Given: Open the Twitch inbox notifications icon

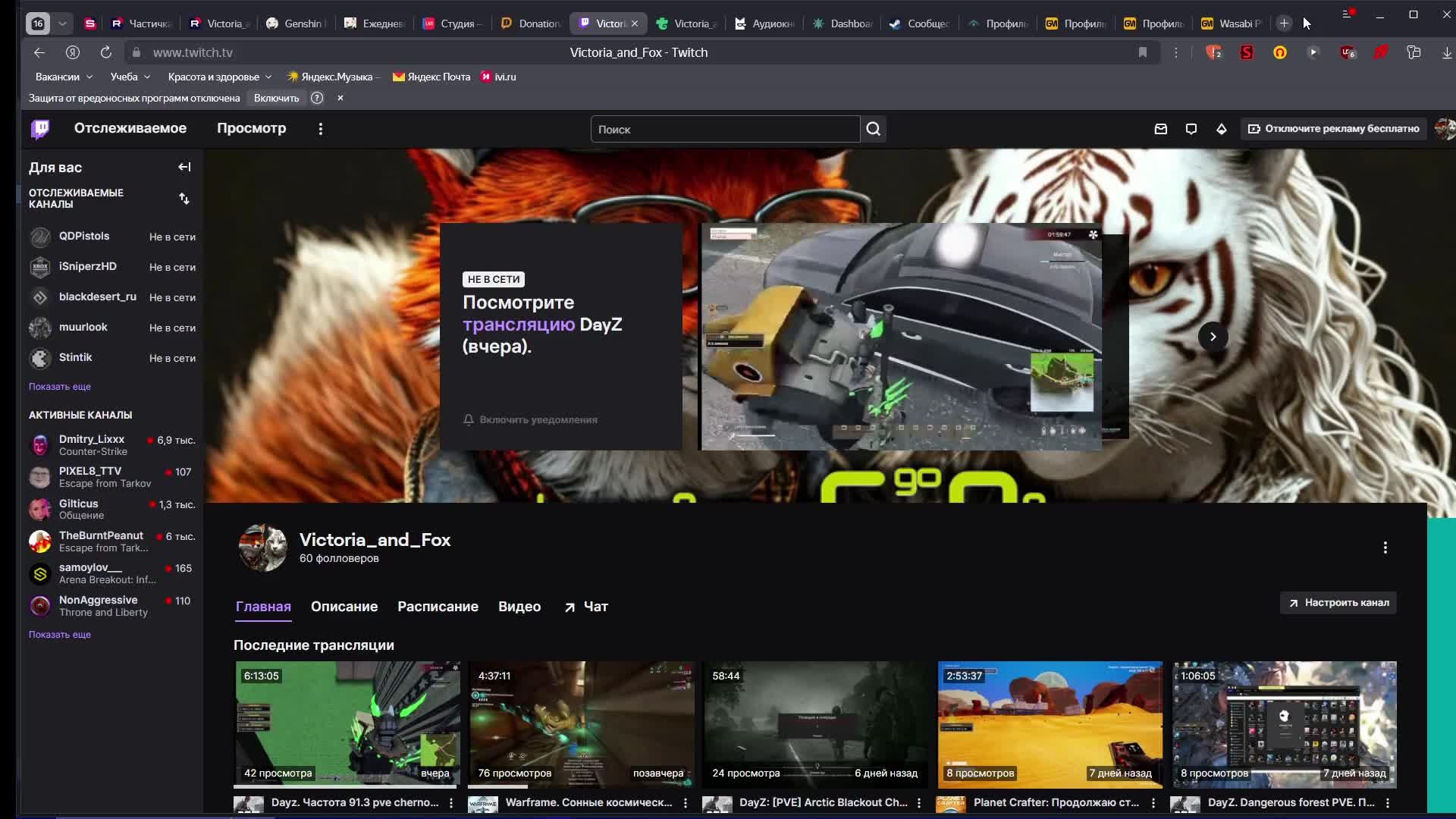Looking at the screenshot, I should tap(1160, 129).
